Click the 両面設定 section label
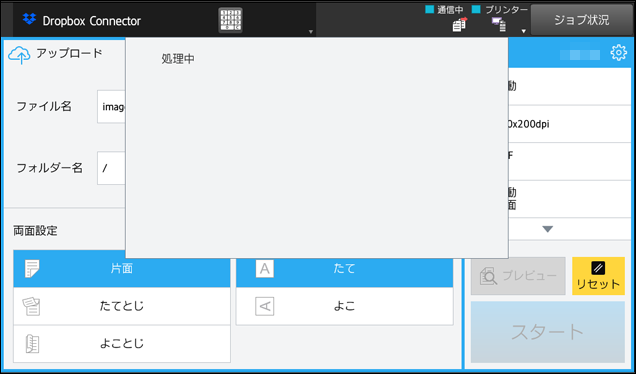This screenshot has width=636, height=374. 35,231
